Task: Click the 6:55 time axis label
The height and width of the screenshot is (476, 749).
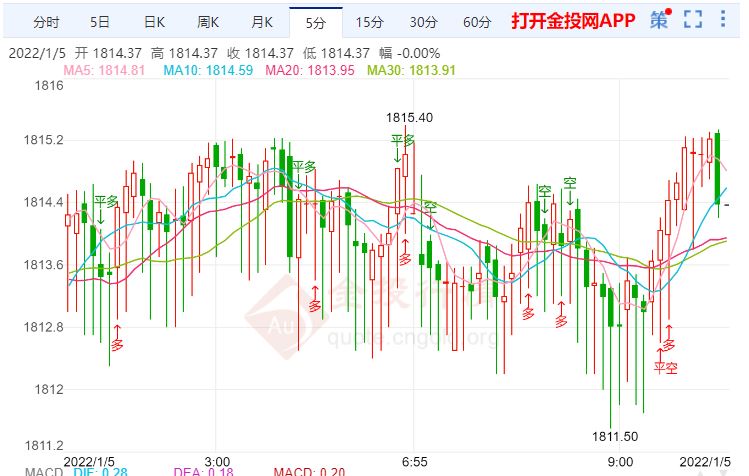Action: tap(415, 462)
